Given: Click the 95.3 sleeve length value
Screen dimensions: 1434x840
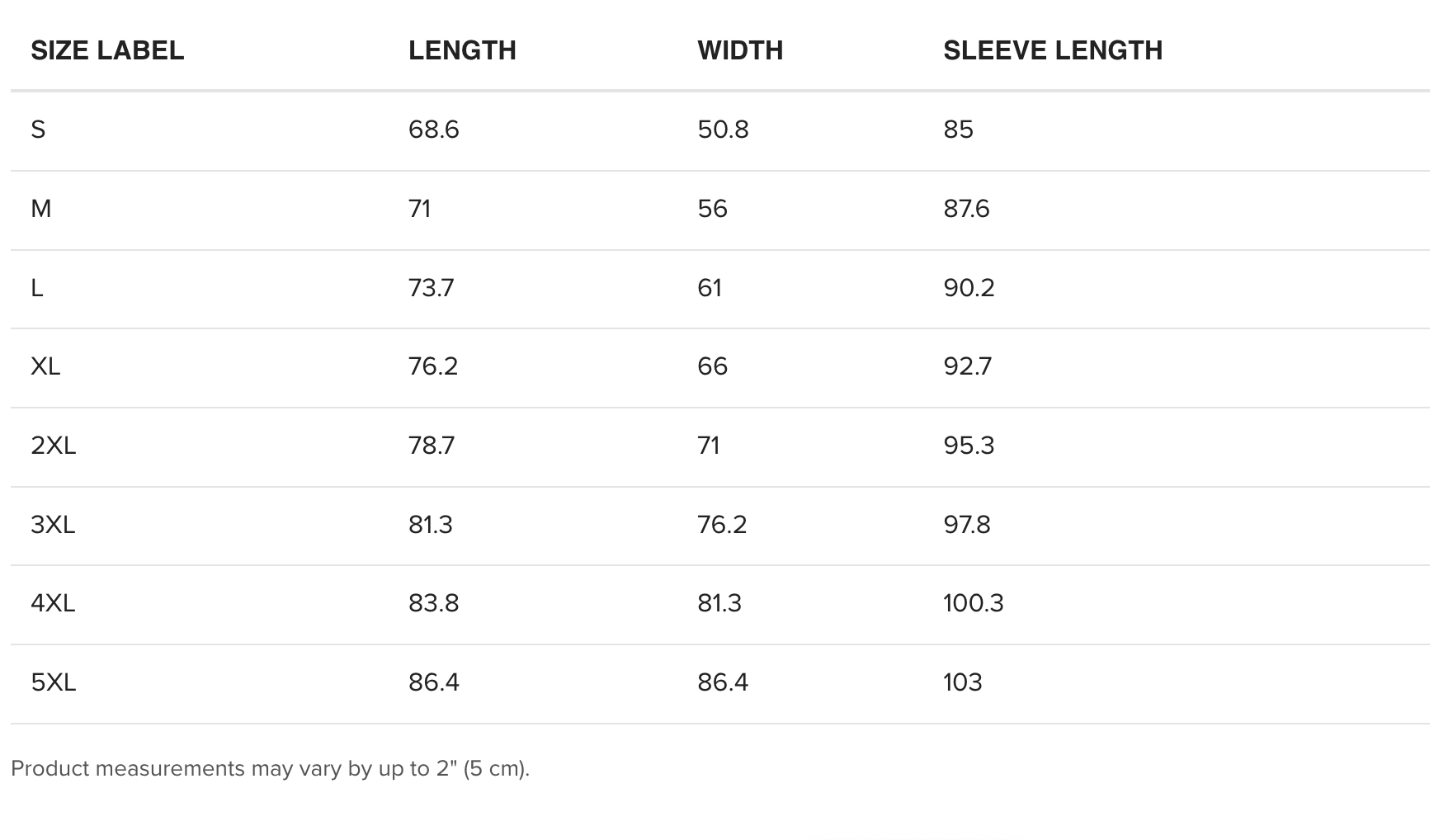Looking at the screenshot, I should pyautogui.click(x=969, y=446).
